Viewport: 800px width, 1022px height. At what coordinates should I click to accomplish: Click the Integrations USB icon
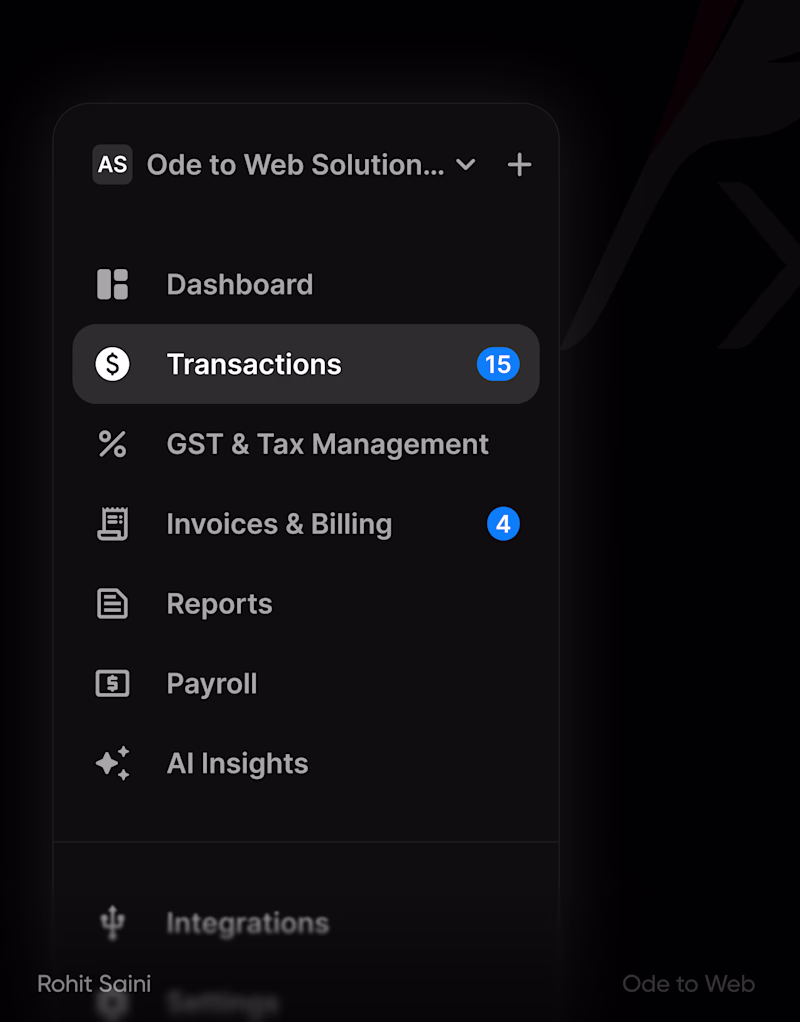point(112,923)
